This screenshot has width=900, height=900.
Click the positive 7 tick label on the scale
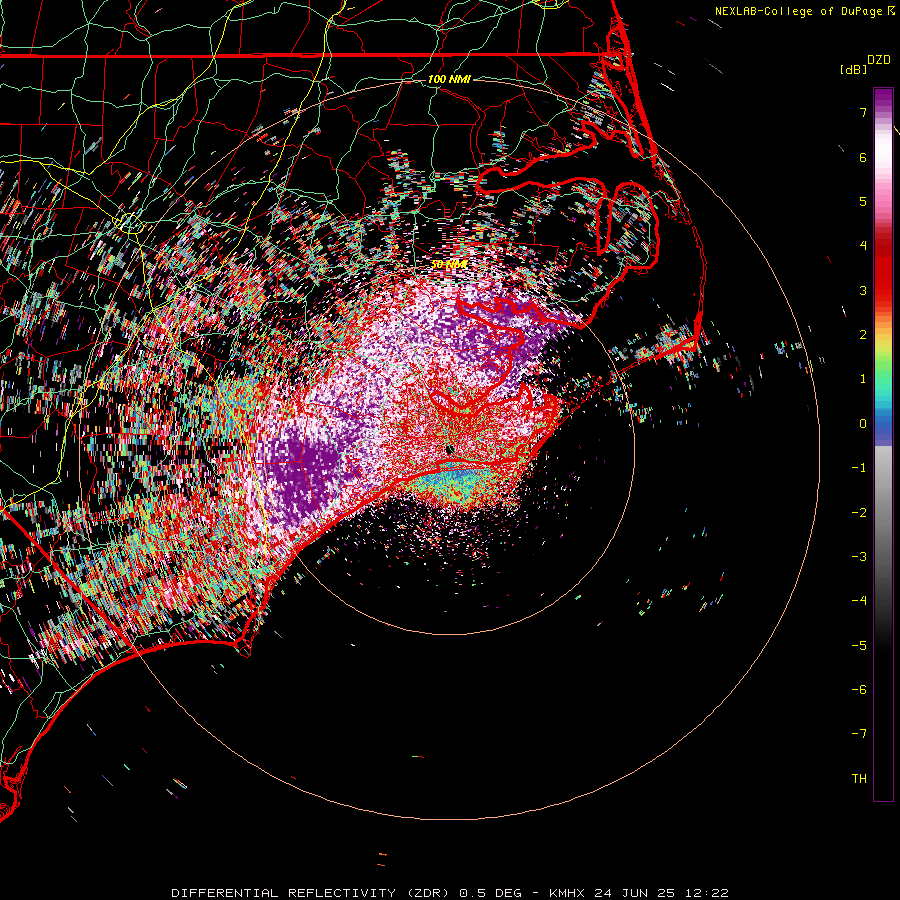[x=863, y=112]
